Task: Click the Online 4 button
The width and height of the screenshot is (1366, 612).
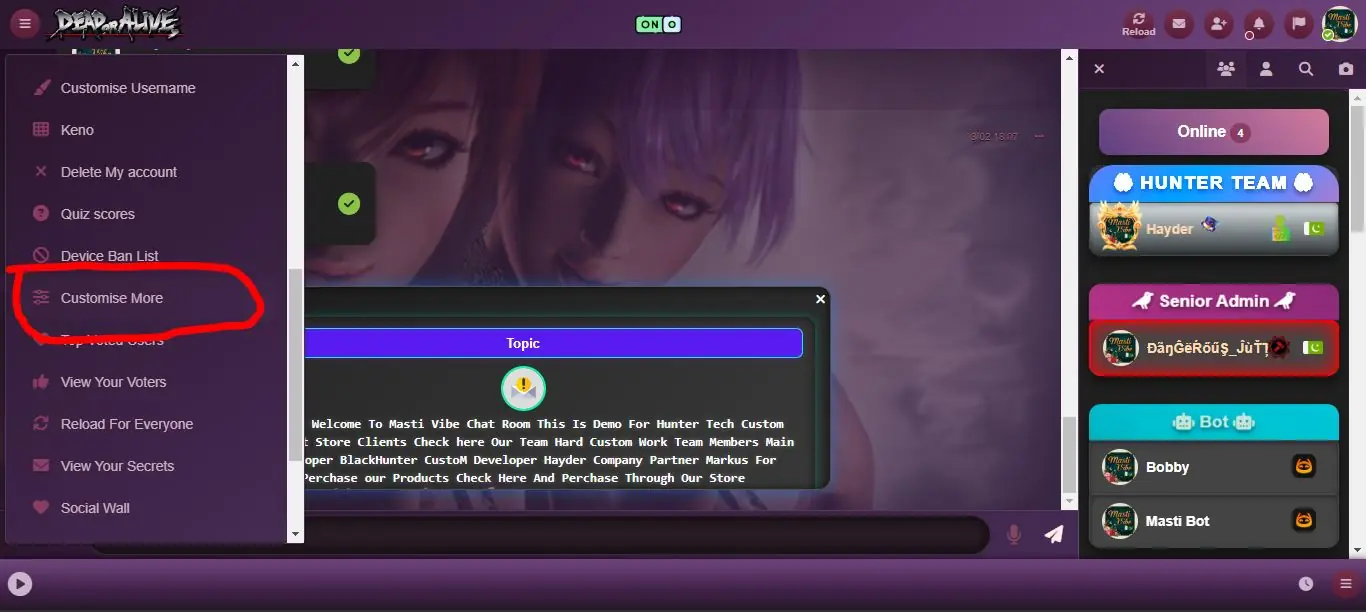Action: [1214, 132]
